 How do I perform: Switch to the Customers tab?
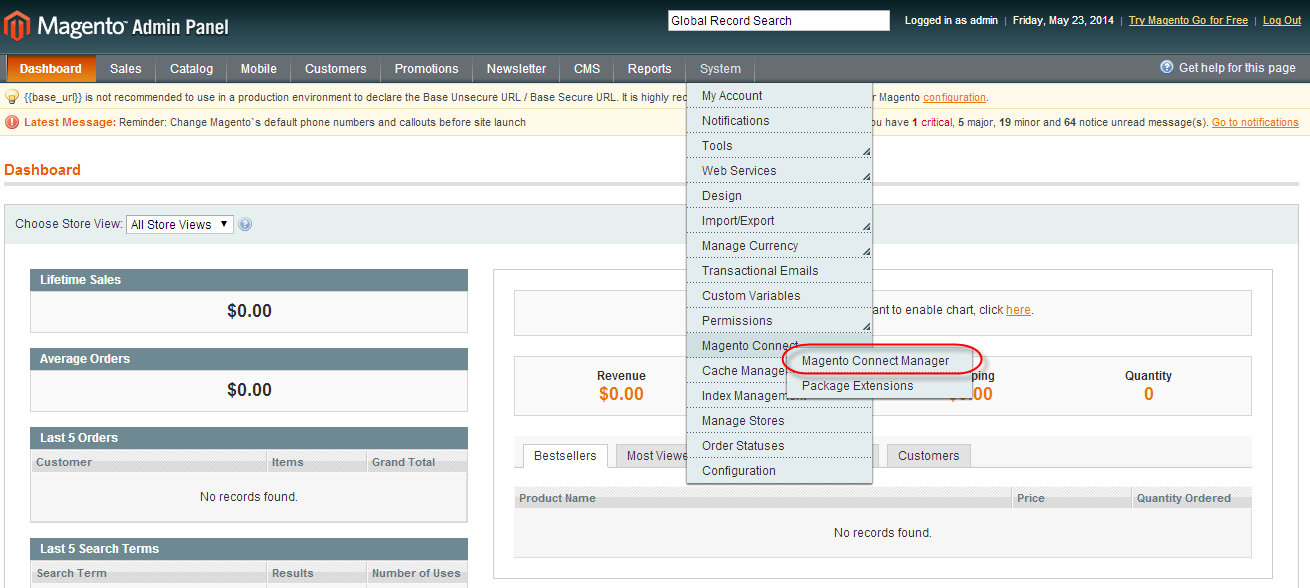[x=928, y=456]
